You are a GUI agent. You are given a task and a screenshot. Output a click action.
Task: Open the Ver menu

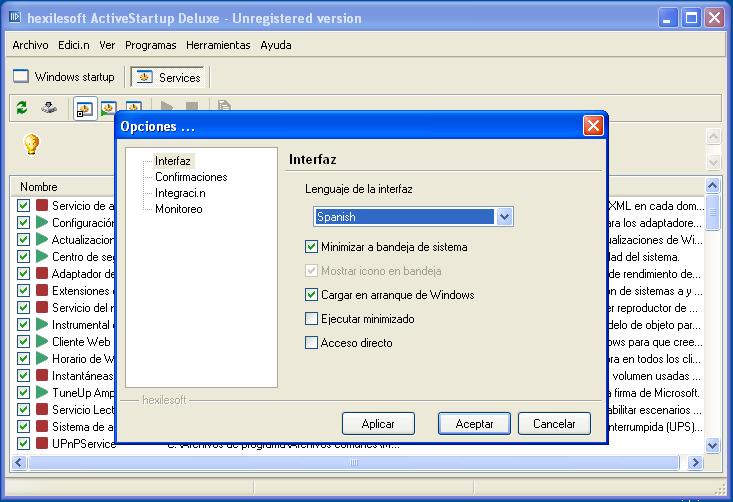click(107, 45)
